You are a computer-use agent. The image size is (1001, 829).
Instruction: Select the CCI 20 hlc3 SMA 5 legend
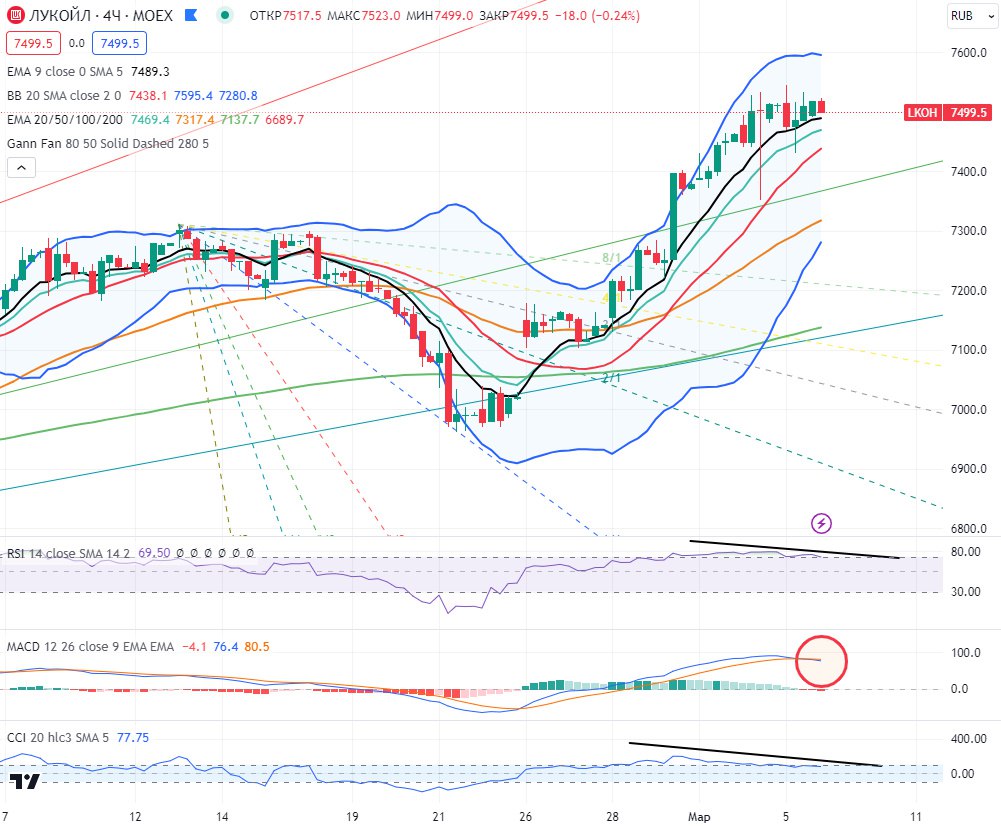tap(57, 738)
